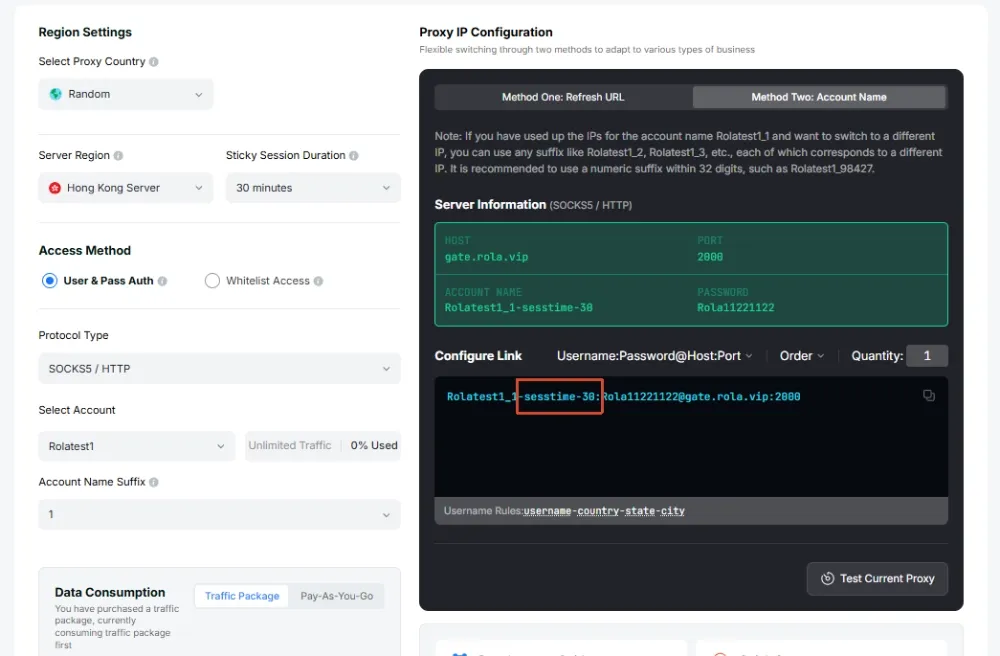The image size is (1000, 656).
Task: Open the 30 minutes session duration dropdown
Action: coord(313,188)
